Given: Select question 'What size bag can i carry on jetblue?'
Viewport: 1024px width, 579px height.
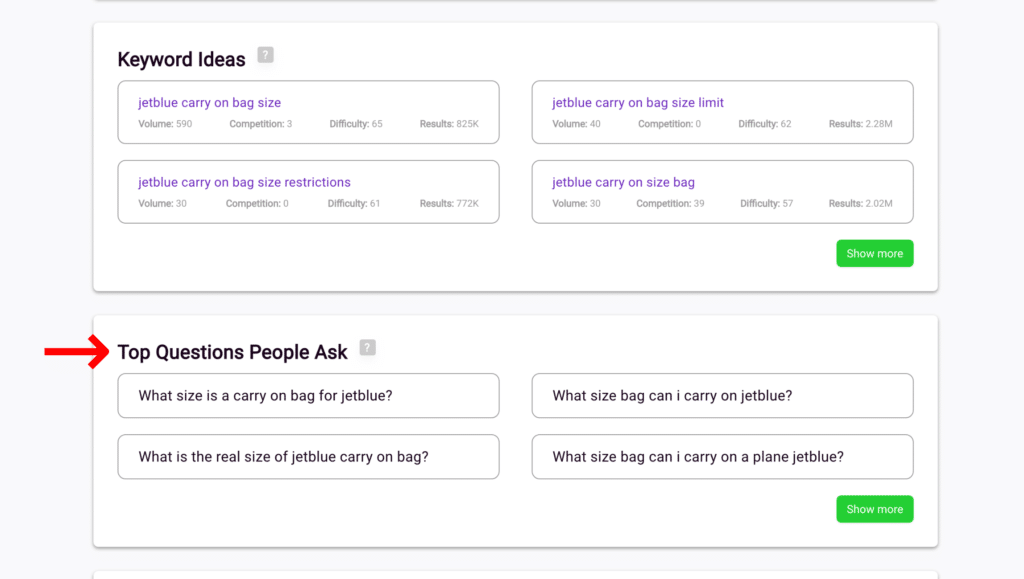Looking at the screenshot, I should point(722,396).
